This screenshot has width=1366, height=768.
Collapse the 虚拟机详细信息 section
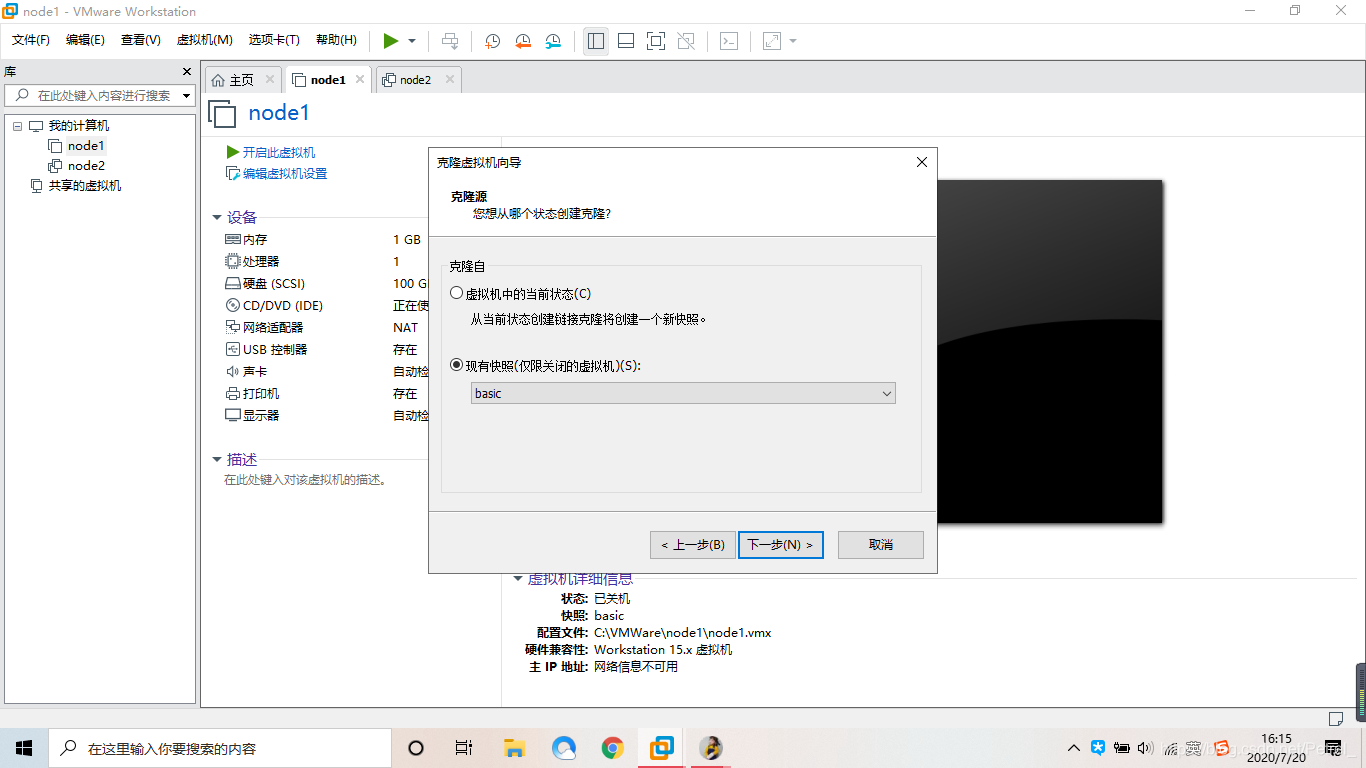point(517,579)
